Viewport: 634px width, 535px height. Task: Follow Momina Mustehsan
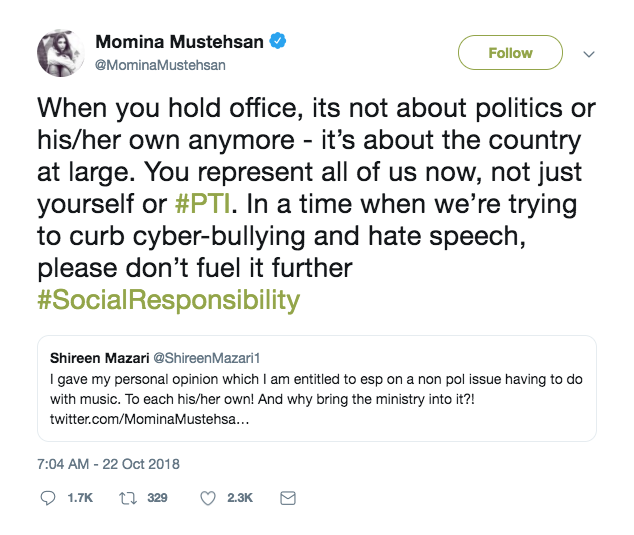point(510,53)
